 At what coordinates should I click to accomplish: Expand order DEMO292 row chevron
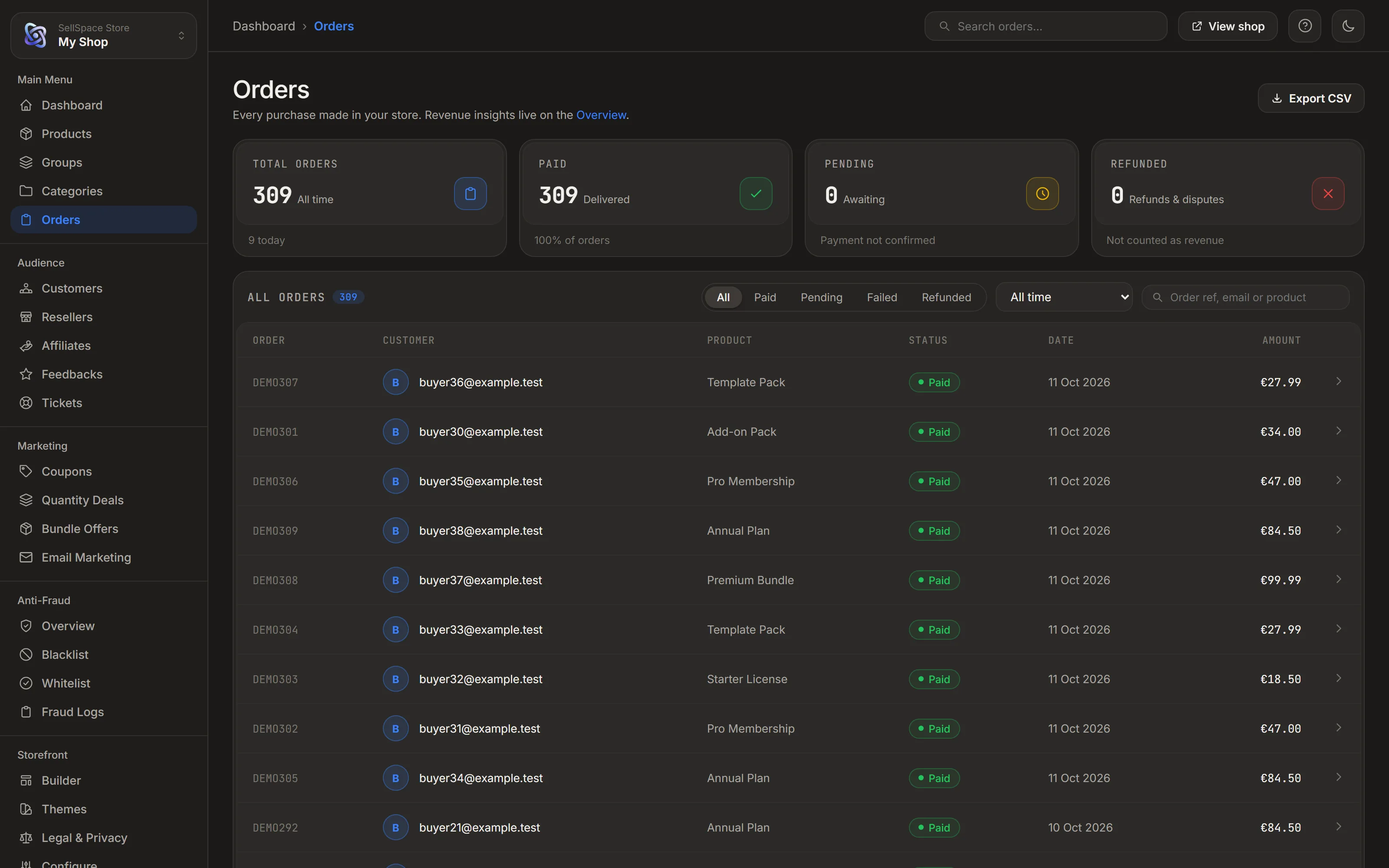coord(1339,827)
